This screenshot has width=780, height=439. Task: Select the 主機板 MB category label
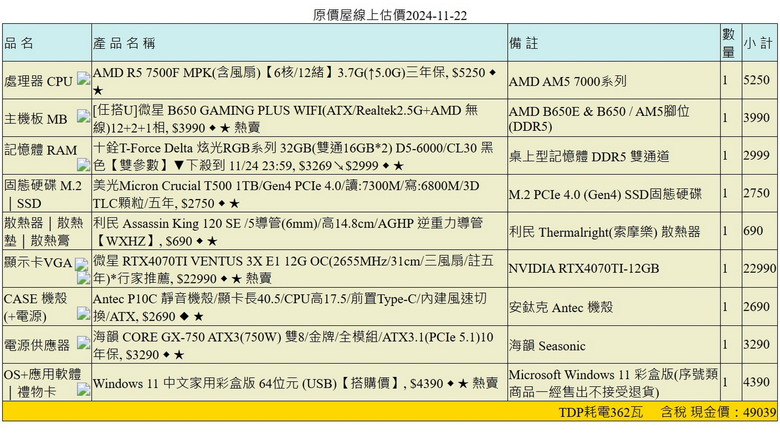[x=36, y=119]
